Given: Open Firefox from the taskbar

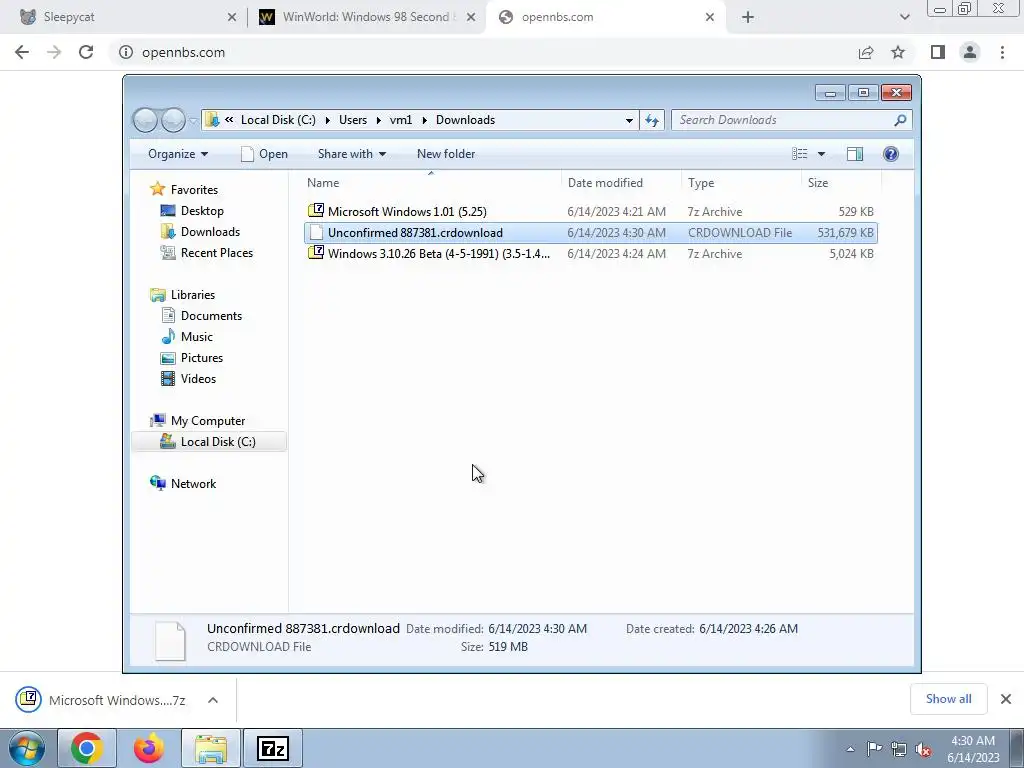Looking at the screenshot, I should click(149, 748).
